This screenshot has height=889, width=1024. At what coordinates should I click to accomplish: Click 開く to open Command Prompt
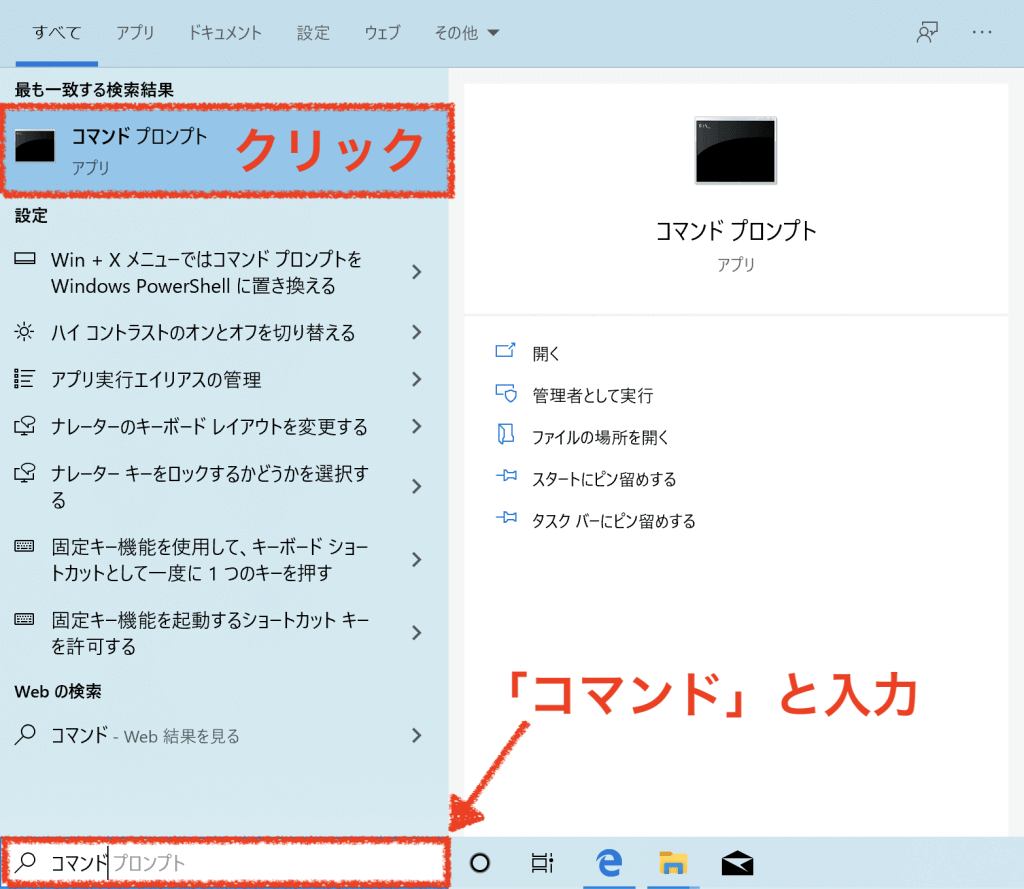(546, 354)
